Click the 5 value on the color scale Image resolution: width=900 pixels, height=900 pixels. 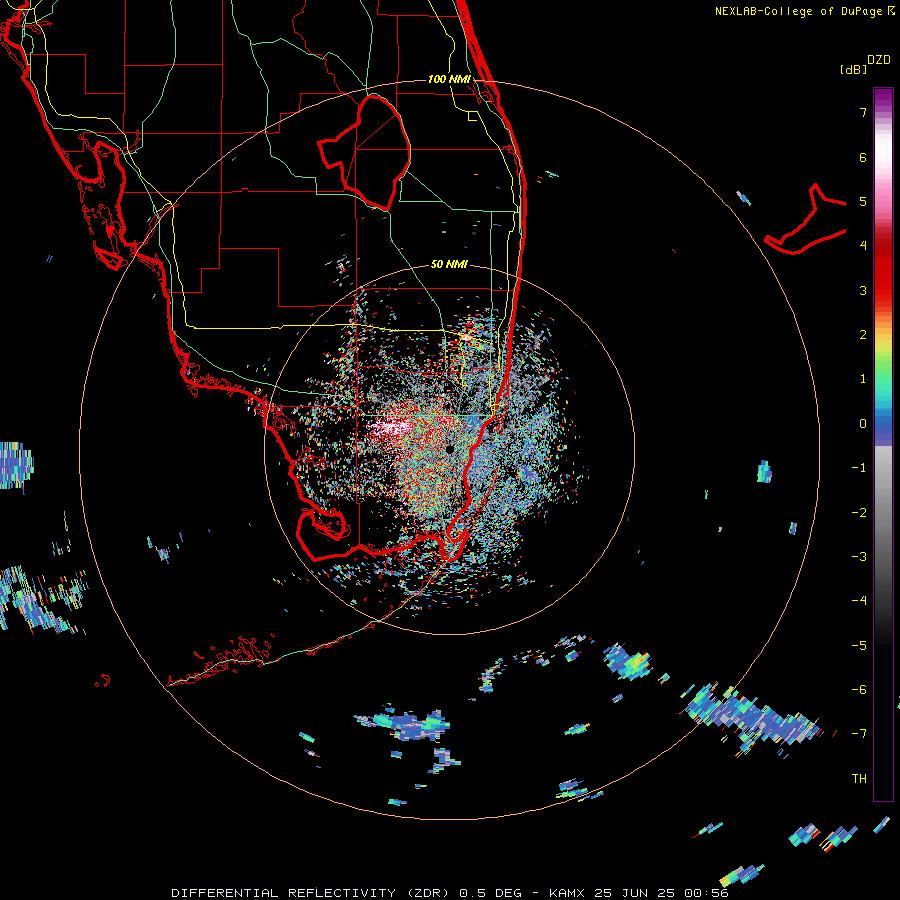click(863, 201)
